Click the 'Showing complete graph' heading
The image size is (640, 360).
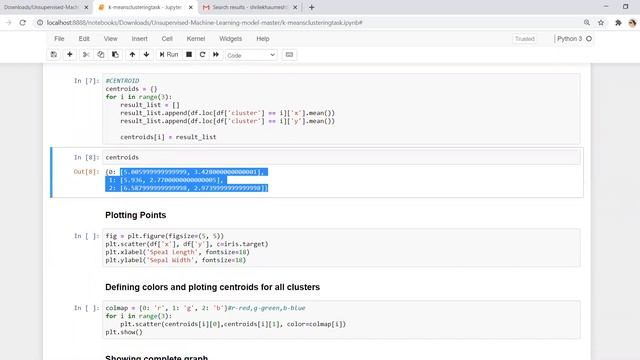pos(156,357)
